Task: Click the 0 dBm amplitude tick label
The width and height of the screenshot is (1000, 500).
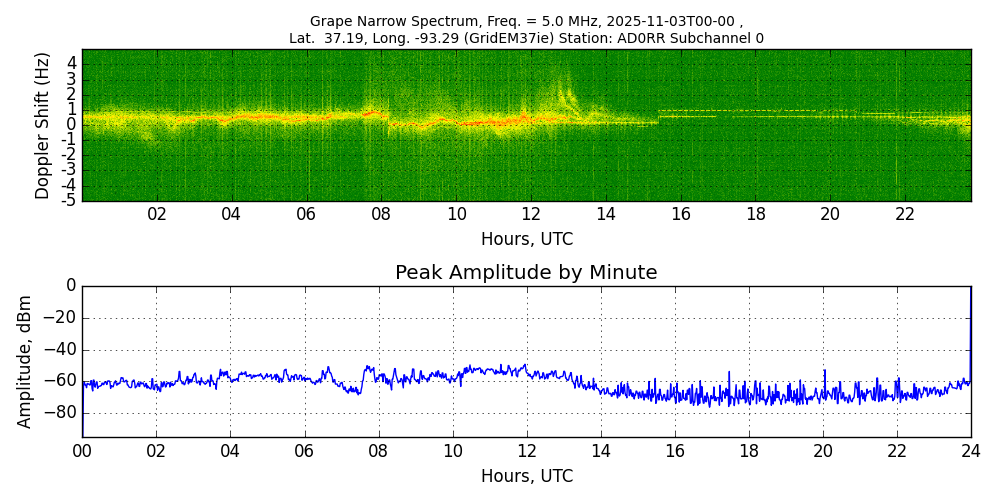Action: (x=70, y=286)
